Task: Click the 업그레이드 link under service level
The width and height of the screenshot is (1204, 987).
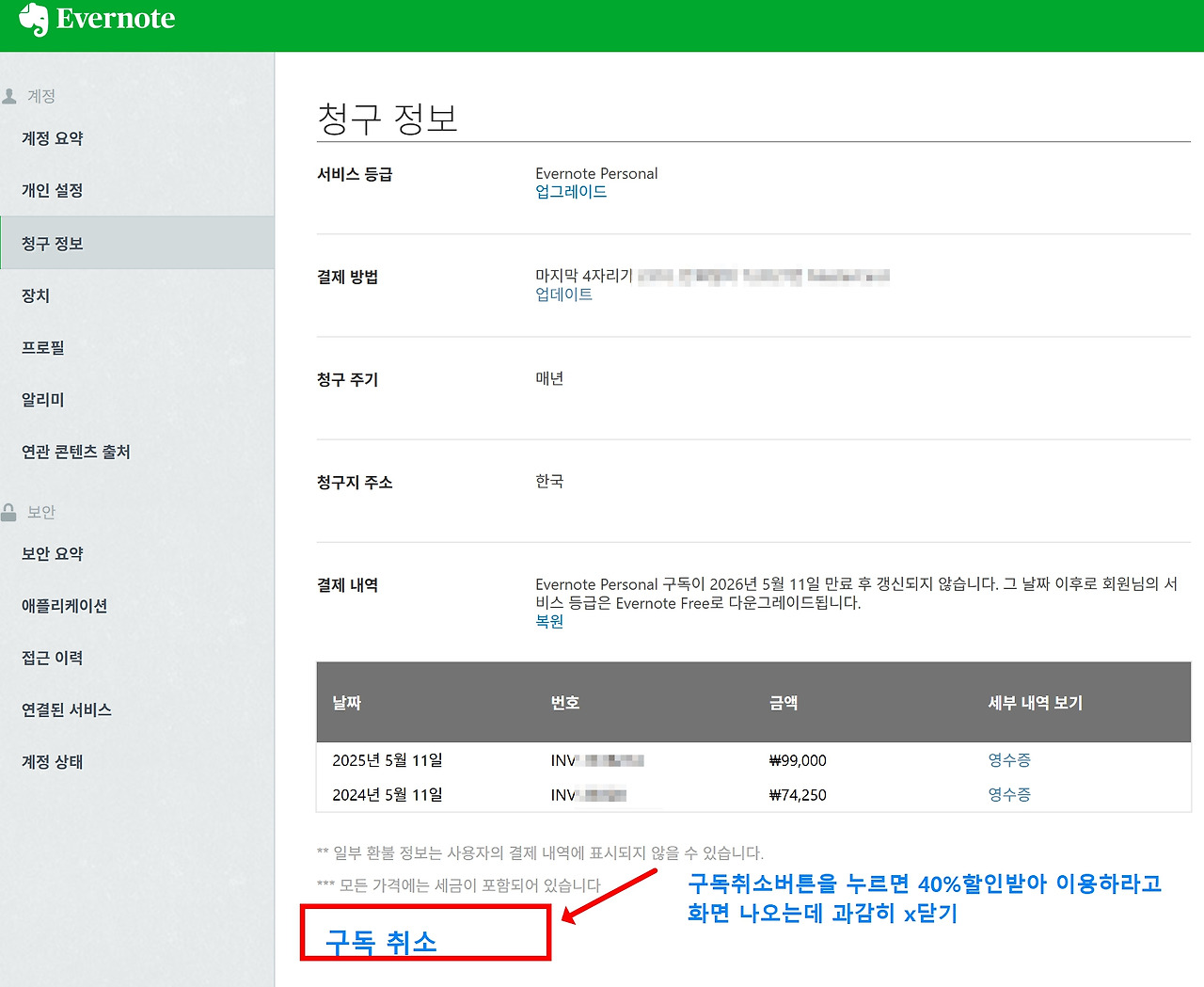Action: click(x=571, y=192)
